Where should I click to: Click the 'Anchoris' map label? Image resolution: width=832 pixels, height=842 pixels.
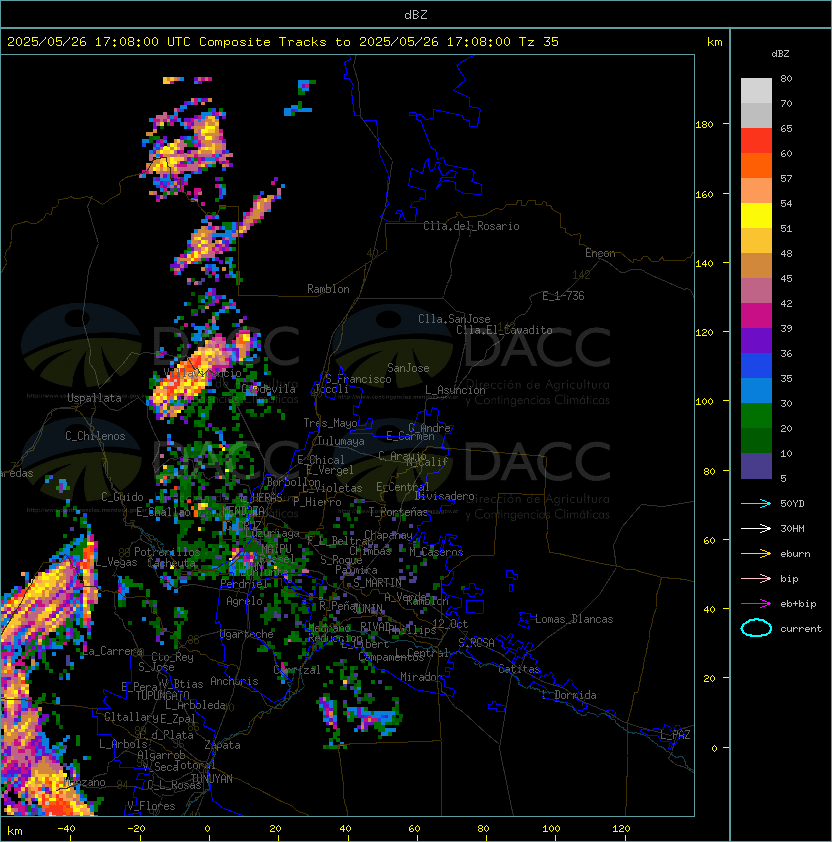click(234, 681)
